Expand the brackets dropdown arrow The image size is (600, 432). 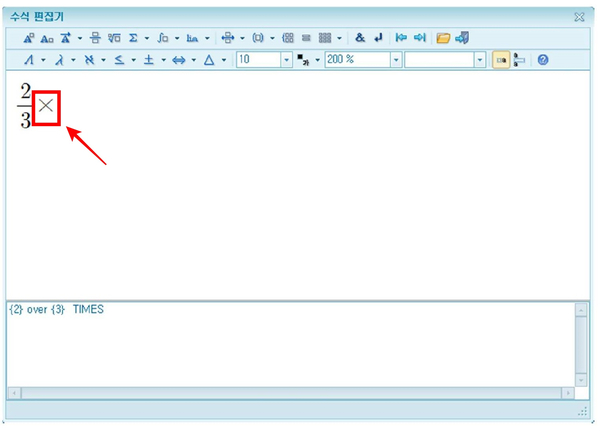[272, 38]
